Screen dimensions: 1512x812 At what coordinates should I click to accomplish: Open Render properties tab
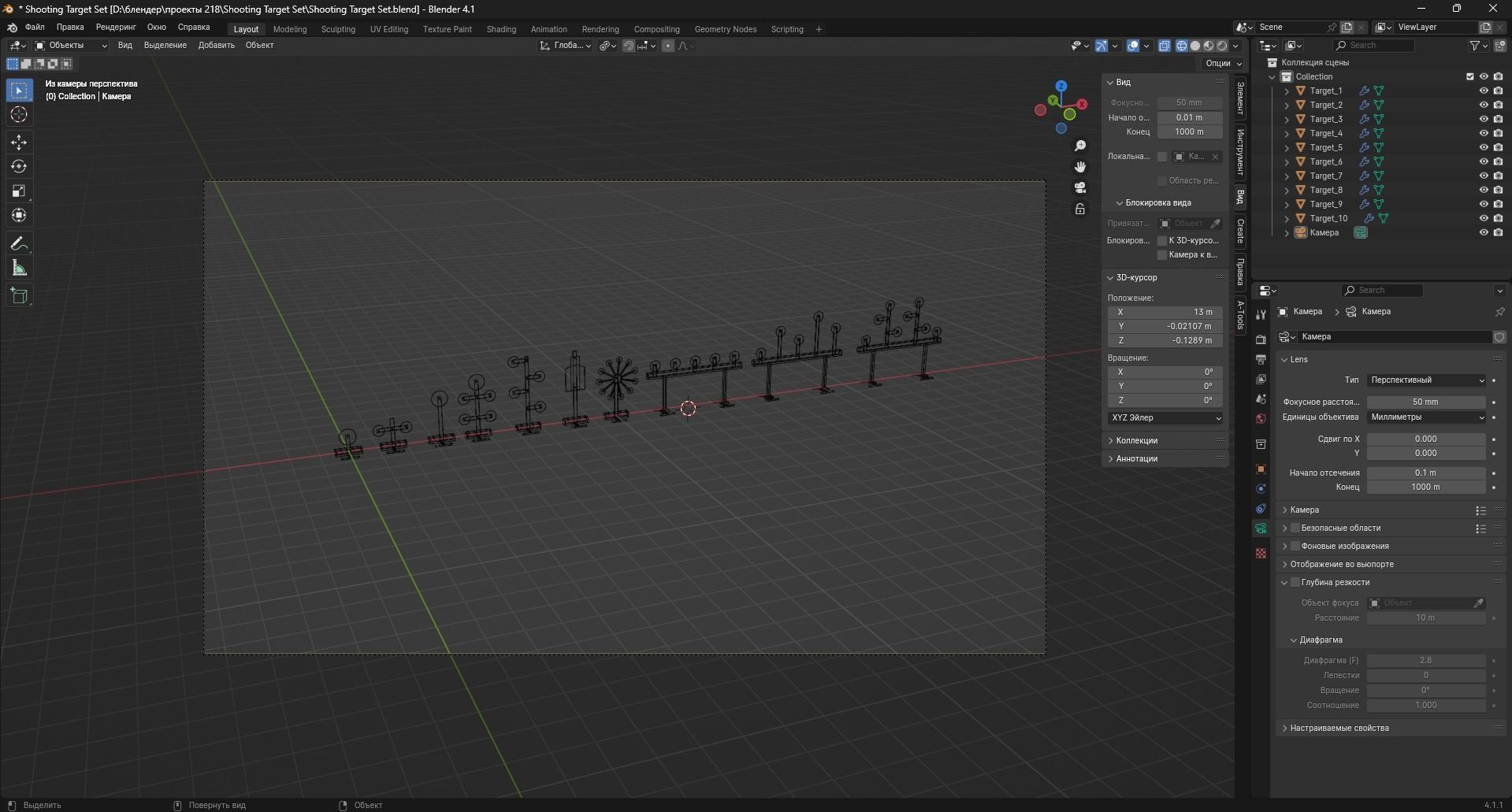tap(1261, 339)
